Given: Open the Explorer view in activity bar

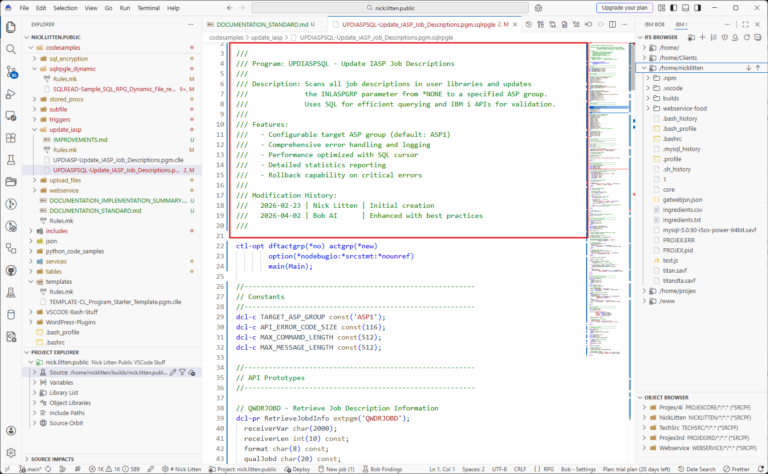Looking at the screenshot, I should pyautogui.click(x=11, y=27).
